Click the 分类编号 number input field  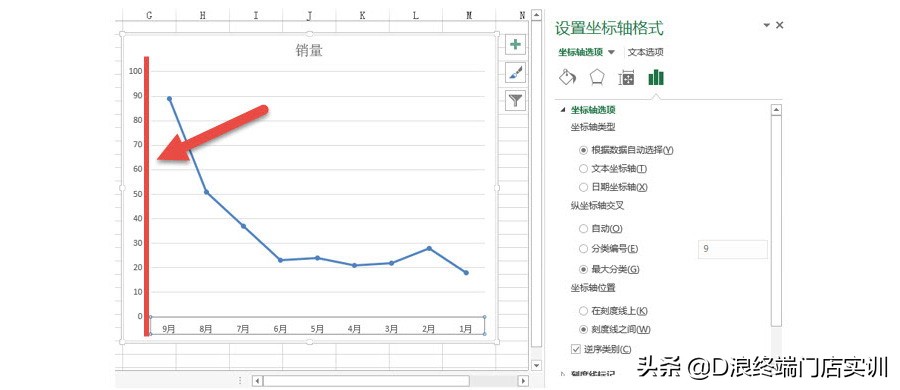point(733,249)
